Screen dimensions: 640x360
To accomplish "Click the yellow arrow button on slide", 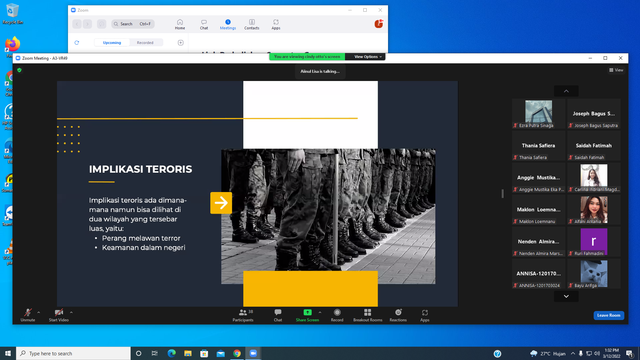I will [221, 203].
